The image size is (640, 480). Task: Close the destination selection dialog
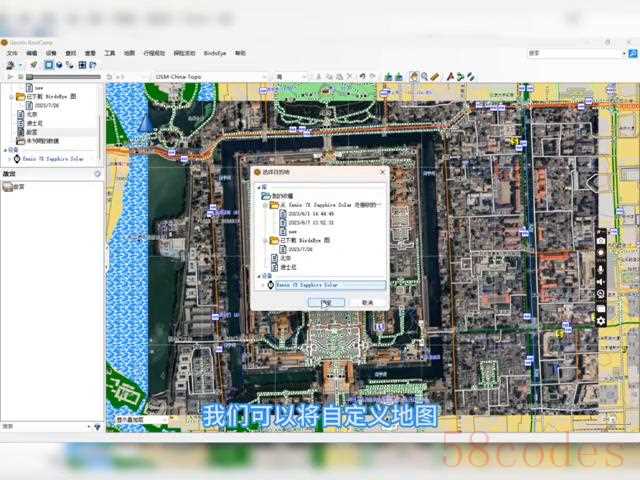pos(382,172)
